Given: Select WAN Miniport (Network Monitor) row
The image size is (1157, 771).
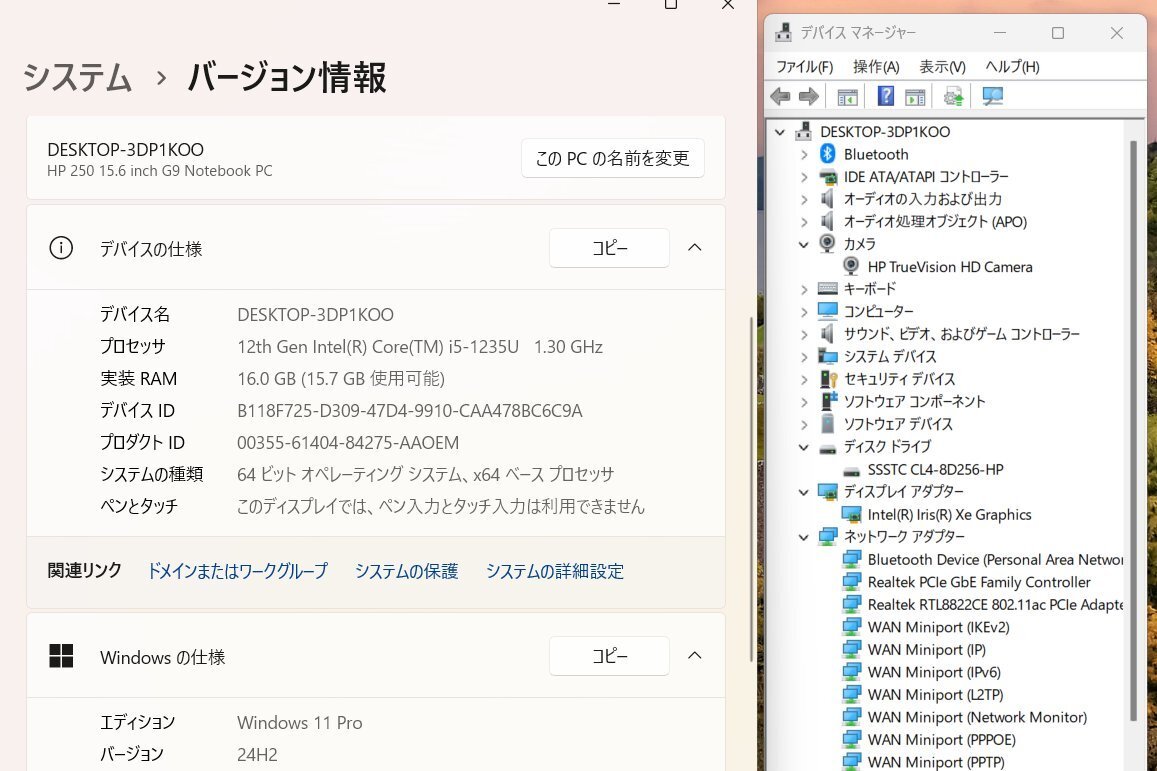Looking at the screenshot, I should coord(977,716).
